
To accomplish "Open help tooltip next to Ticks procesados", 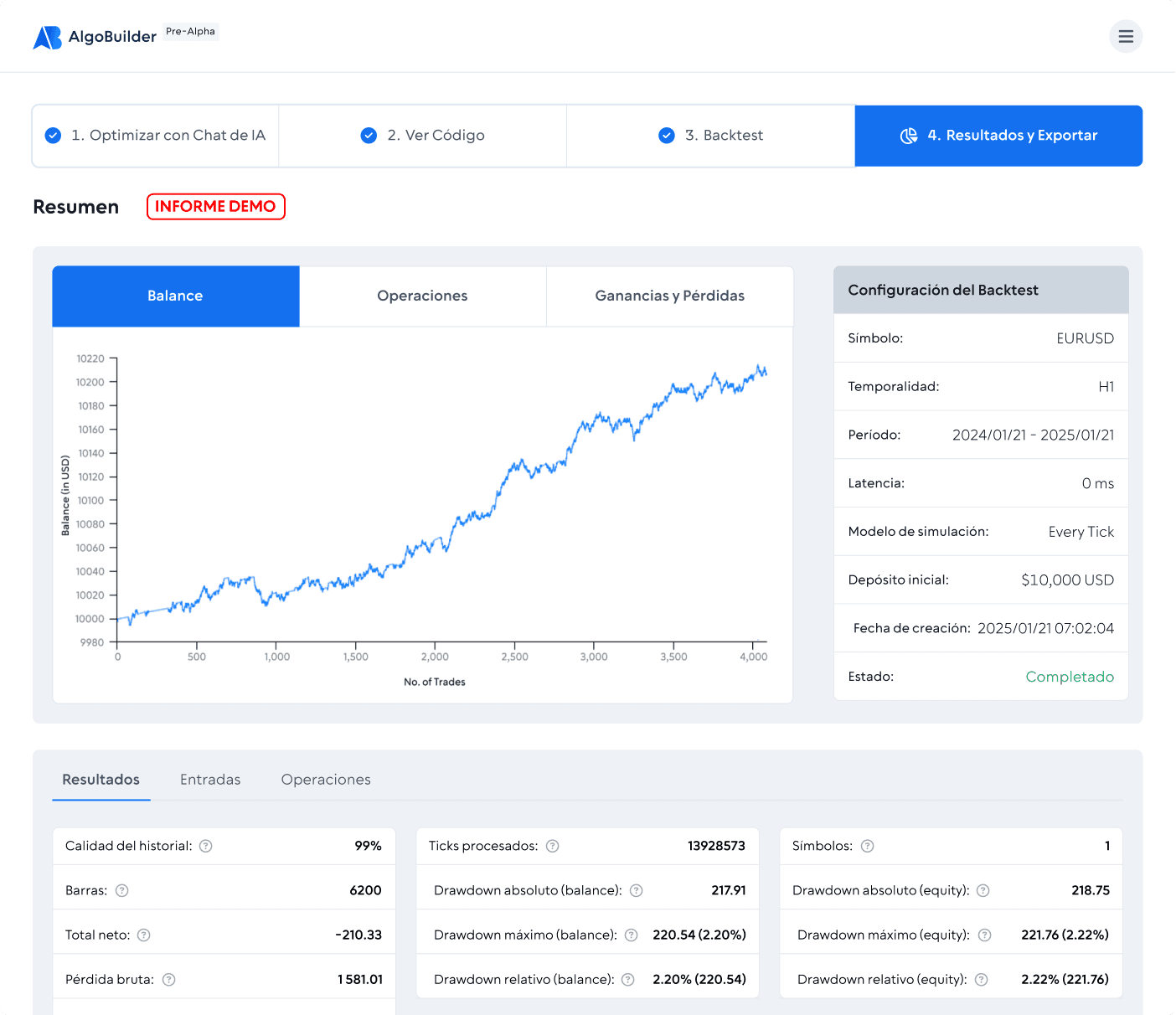I will coord(552,846).
